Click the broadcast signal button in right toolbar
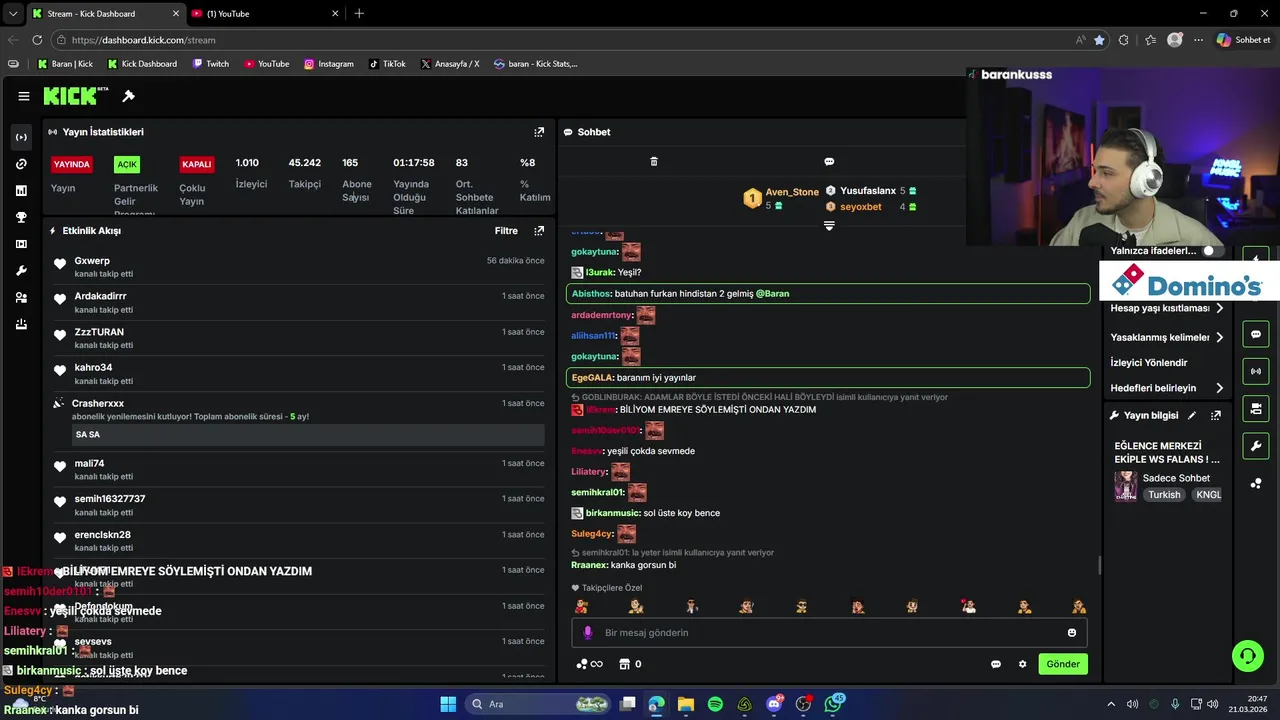This screenshot has height=720, width=1280. 1256,371
